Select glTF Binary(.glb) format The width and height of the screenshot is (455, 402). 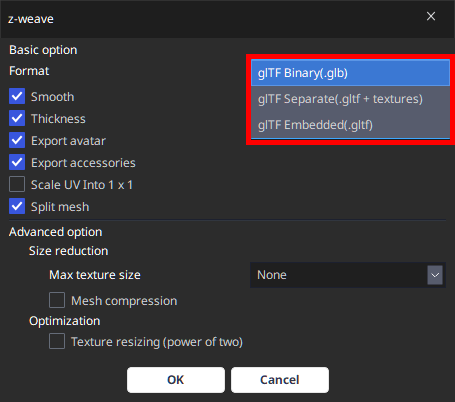(x=350, y=73)
